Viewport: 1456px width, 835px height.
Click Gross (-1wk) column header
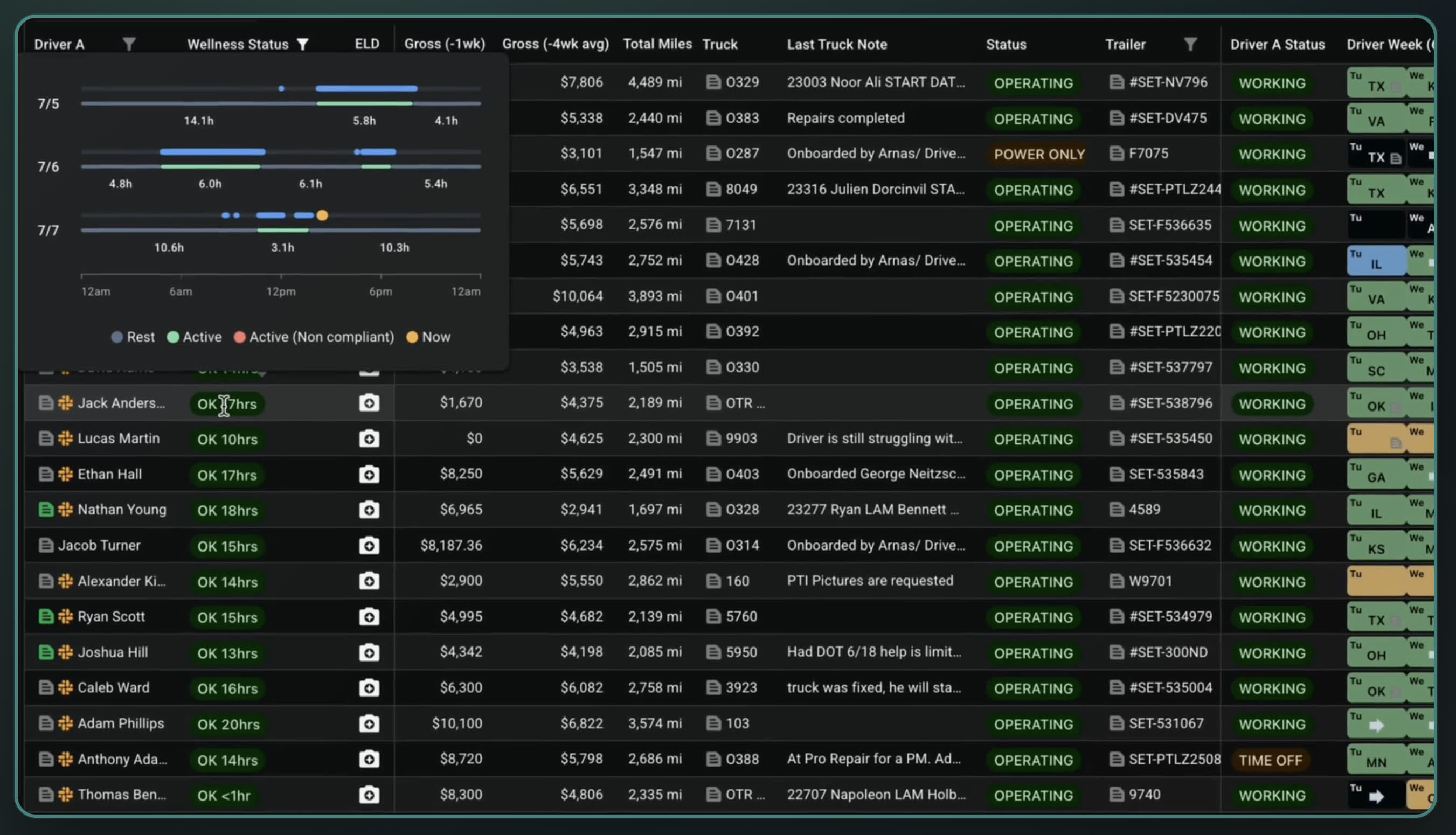pyautogui.click(x=445, y=44)
